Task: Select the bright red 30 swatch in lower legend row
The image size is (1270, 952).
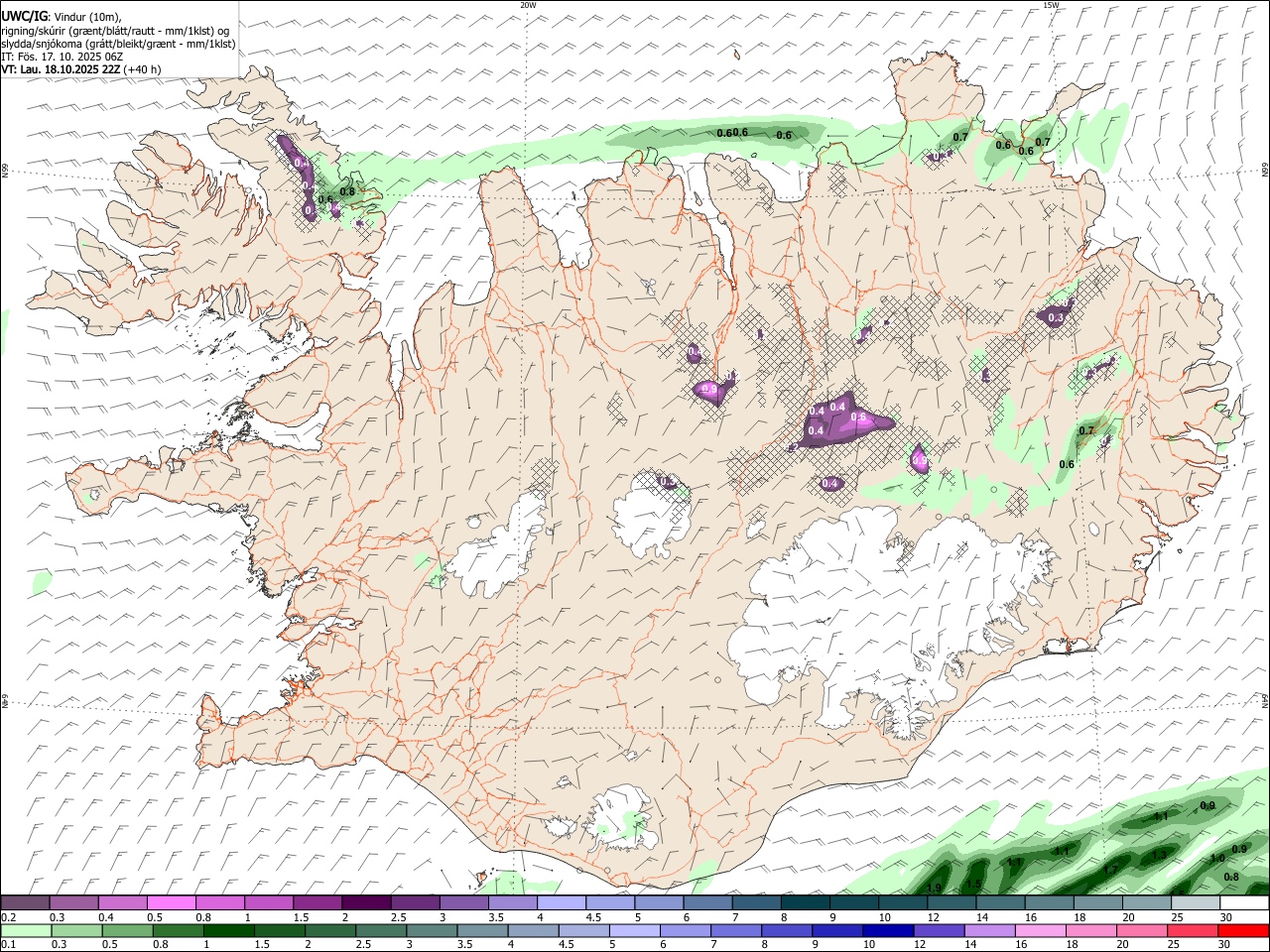Action: pos(1243,930)
